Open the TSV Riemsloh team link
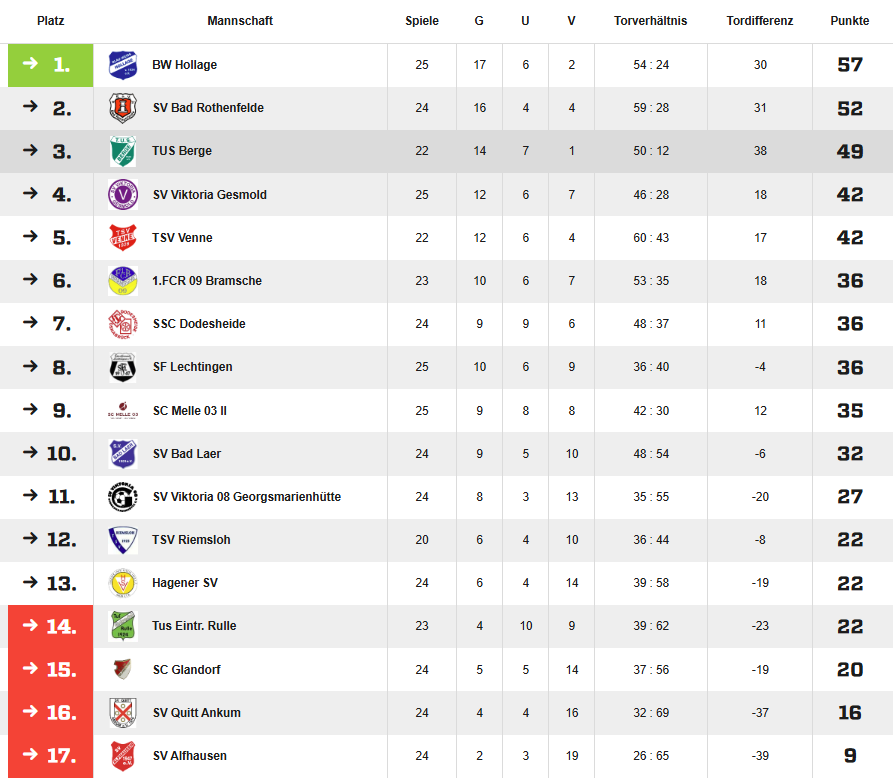The width and height of the screenshot is (893, 778). [x=191, y=540]
